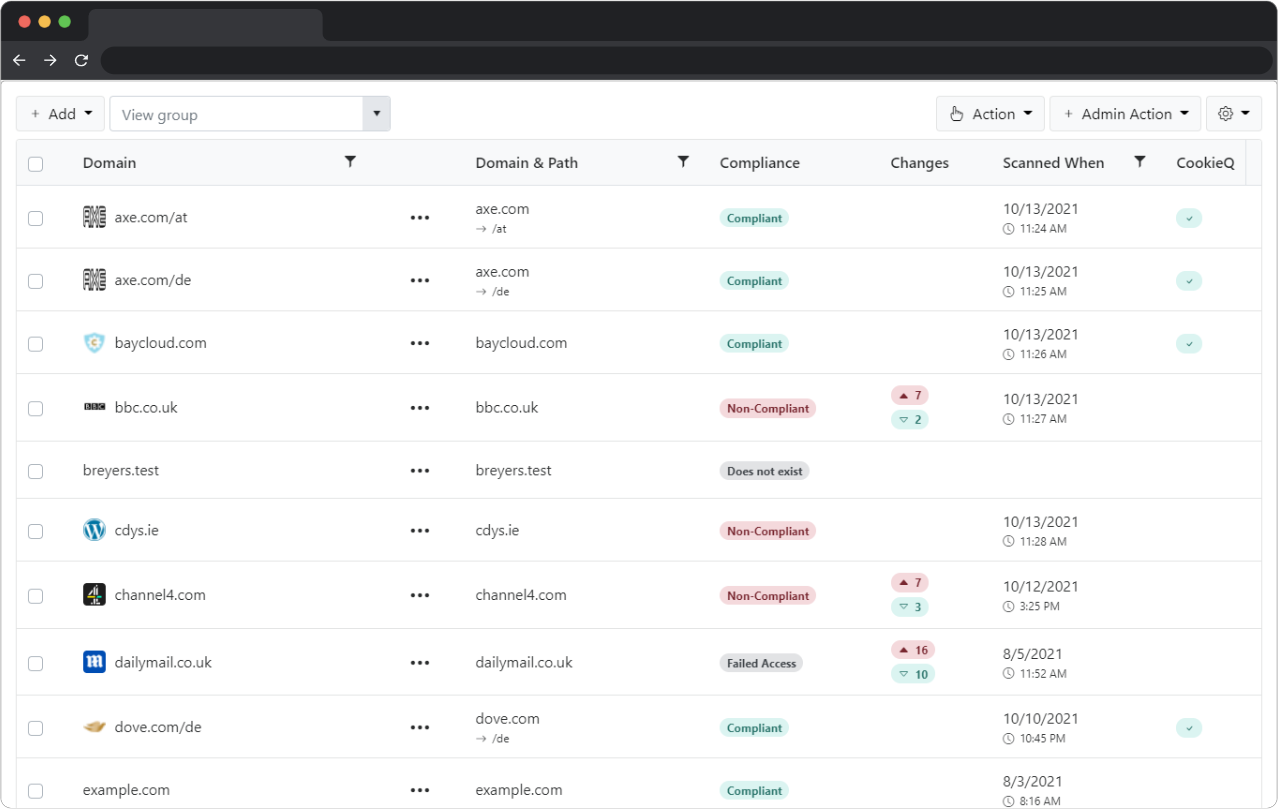1279x809 pixels.
Task: Click the View group input field
Action: click(236, 114)
